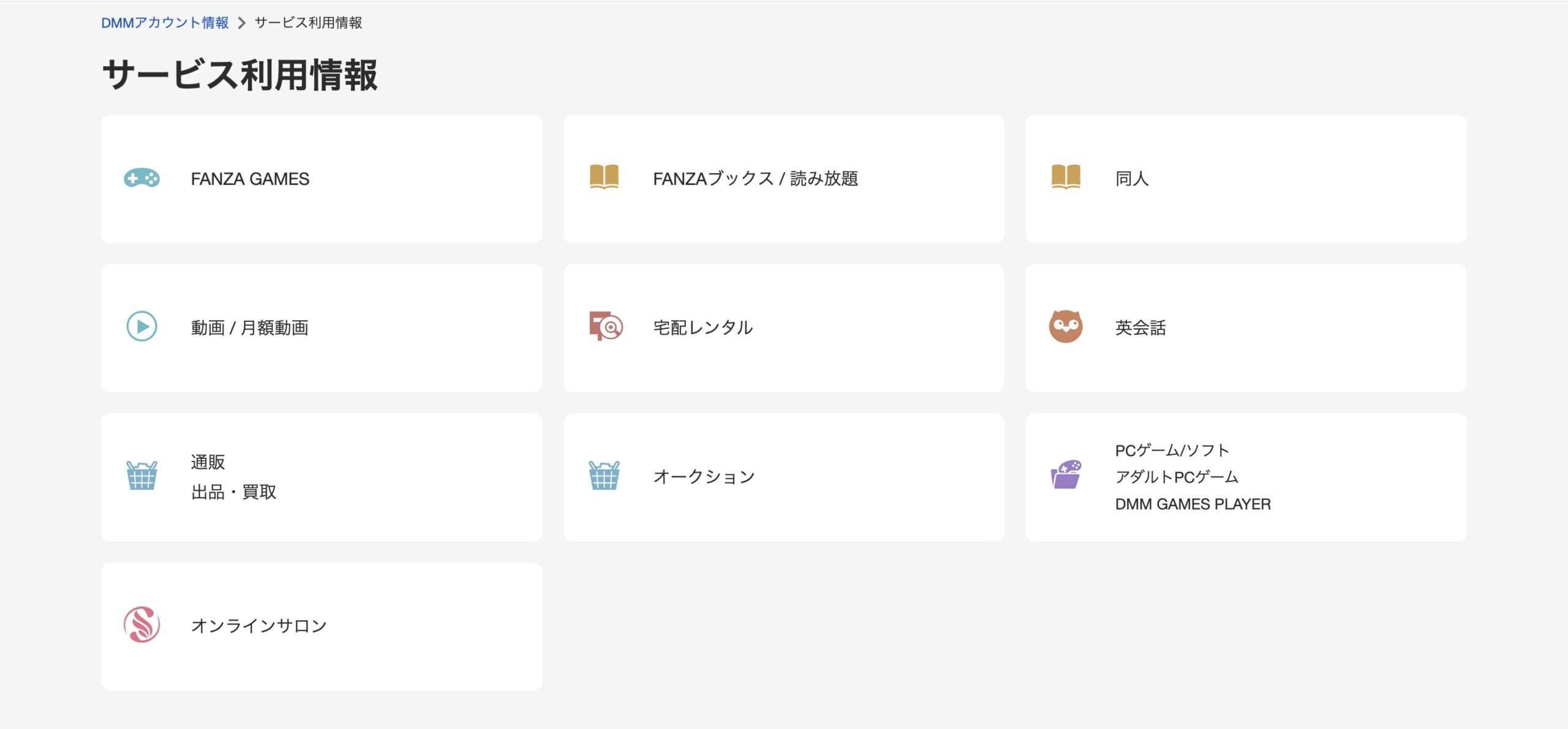Open the オークション label
Image resolution: width=1568 pixels, height=729 pixels.
704,477
